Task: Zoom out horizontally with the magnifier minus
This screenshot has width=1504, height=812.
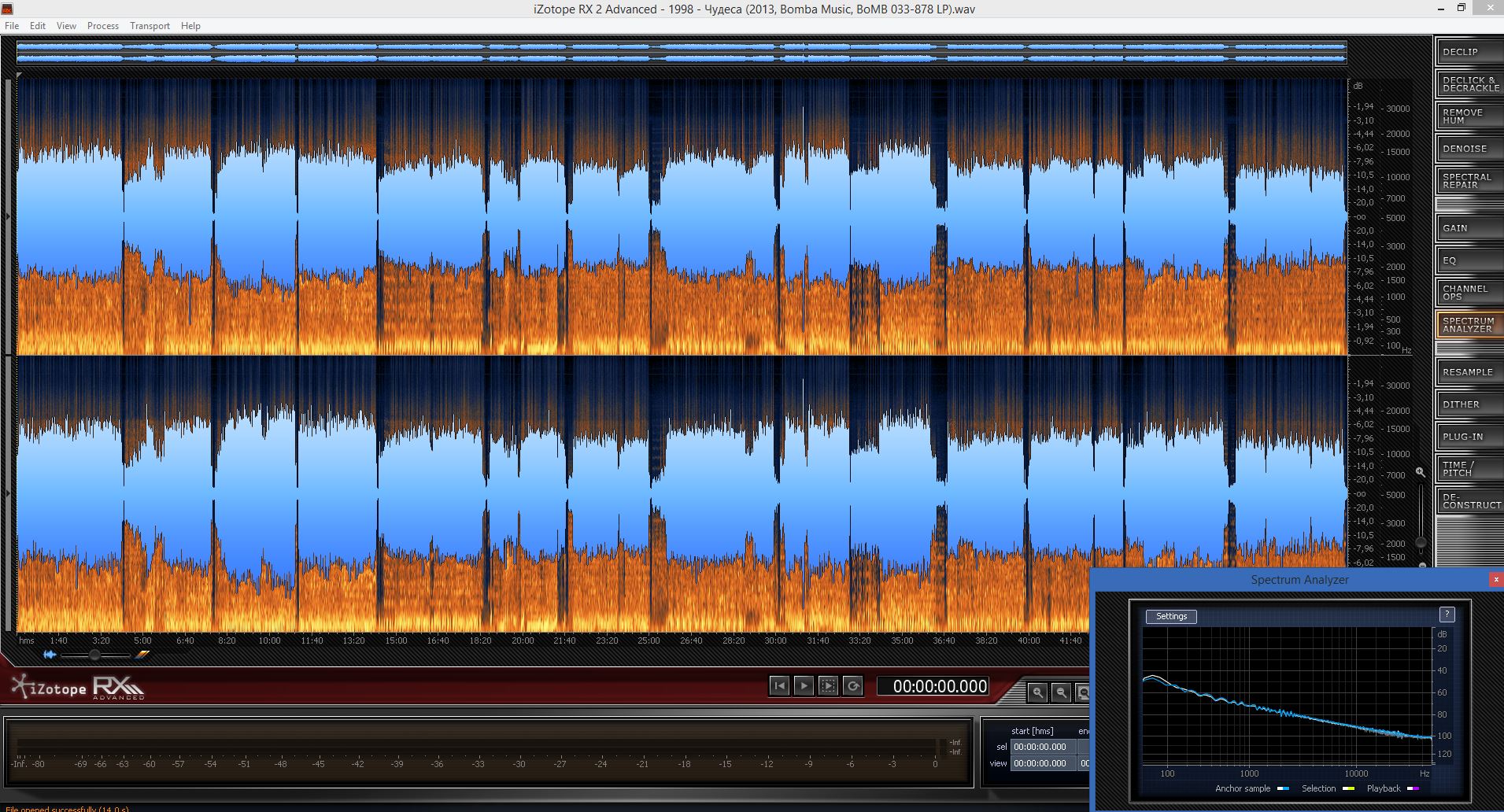Action: coord(1061,692)
